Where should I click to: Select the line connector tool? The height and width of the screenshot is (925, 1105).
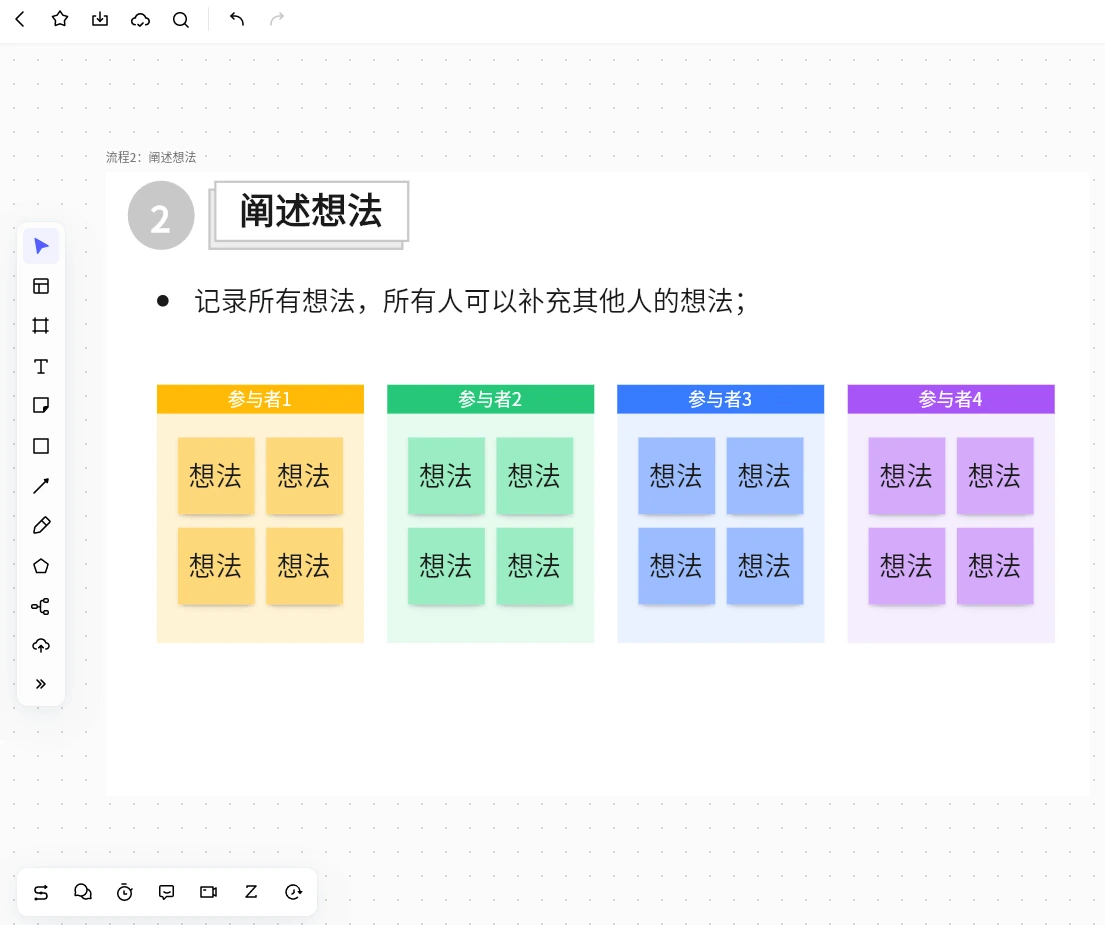click(41, 485)
